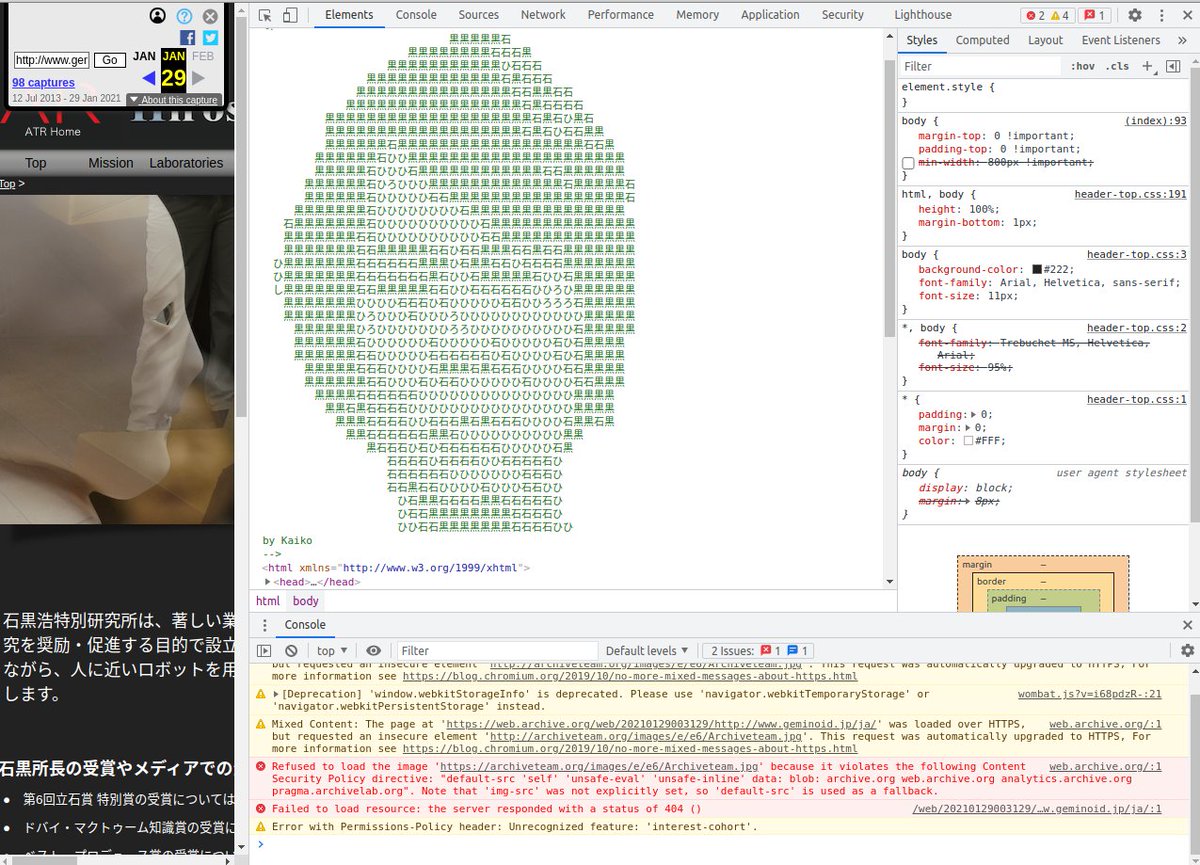Open DevTools settings gear in top bar

[x=1135, y=15]
